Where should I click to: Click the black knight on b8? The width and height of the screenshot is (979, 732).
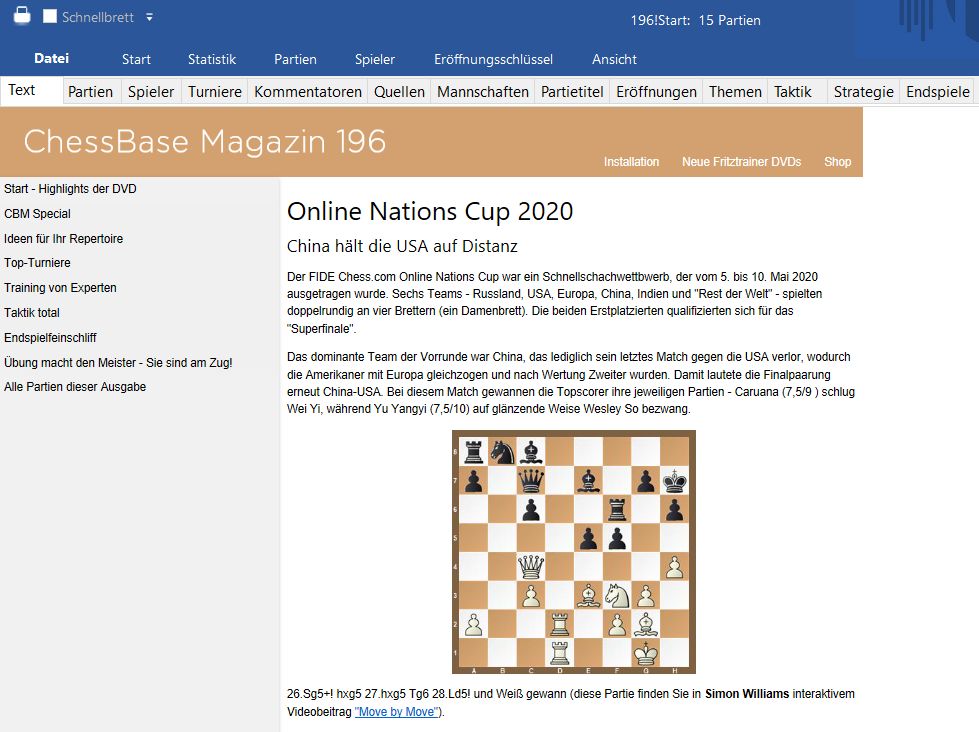click(502, 453)
